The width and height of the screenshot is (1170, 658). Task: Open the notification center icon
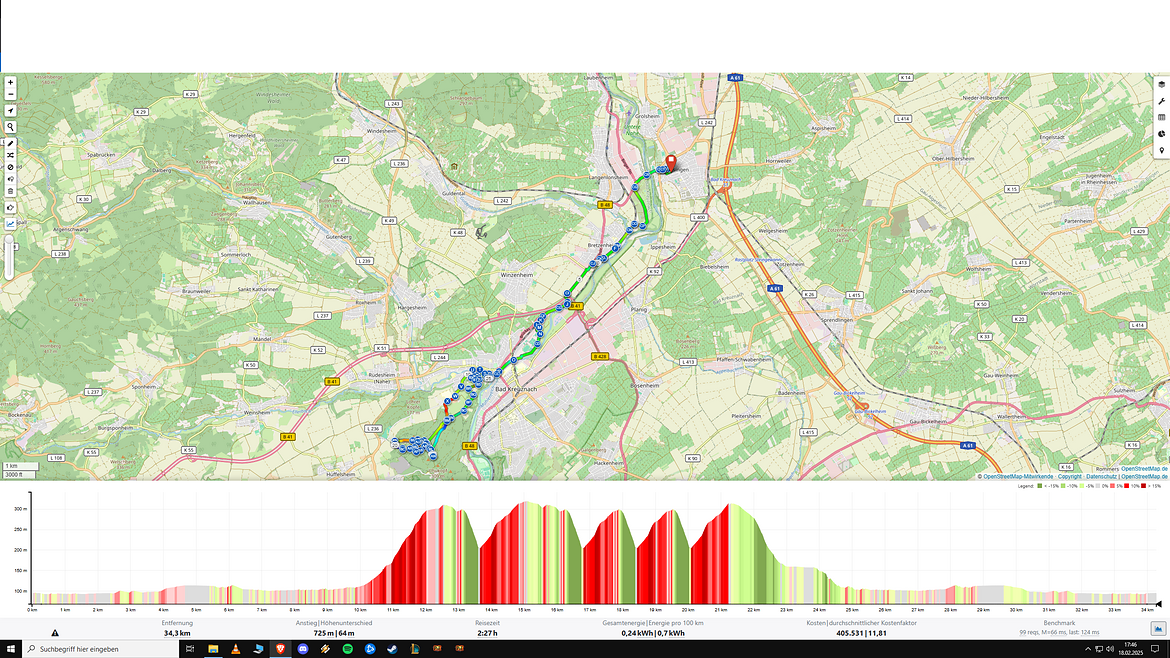[x=1156, y=649]
